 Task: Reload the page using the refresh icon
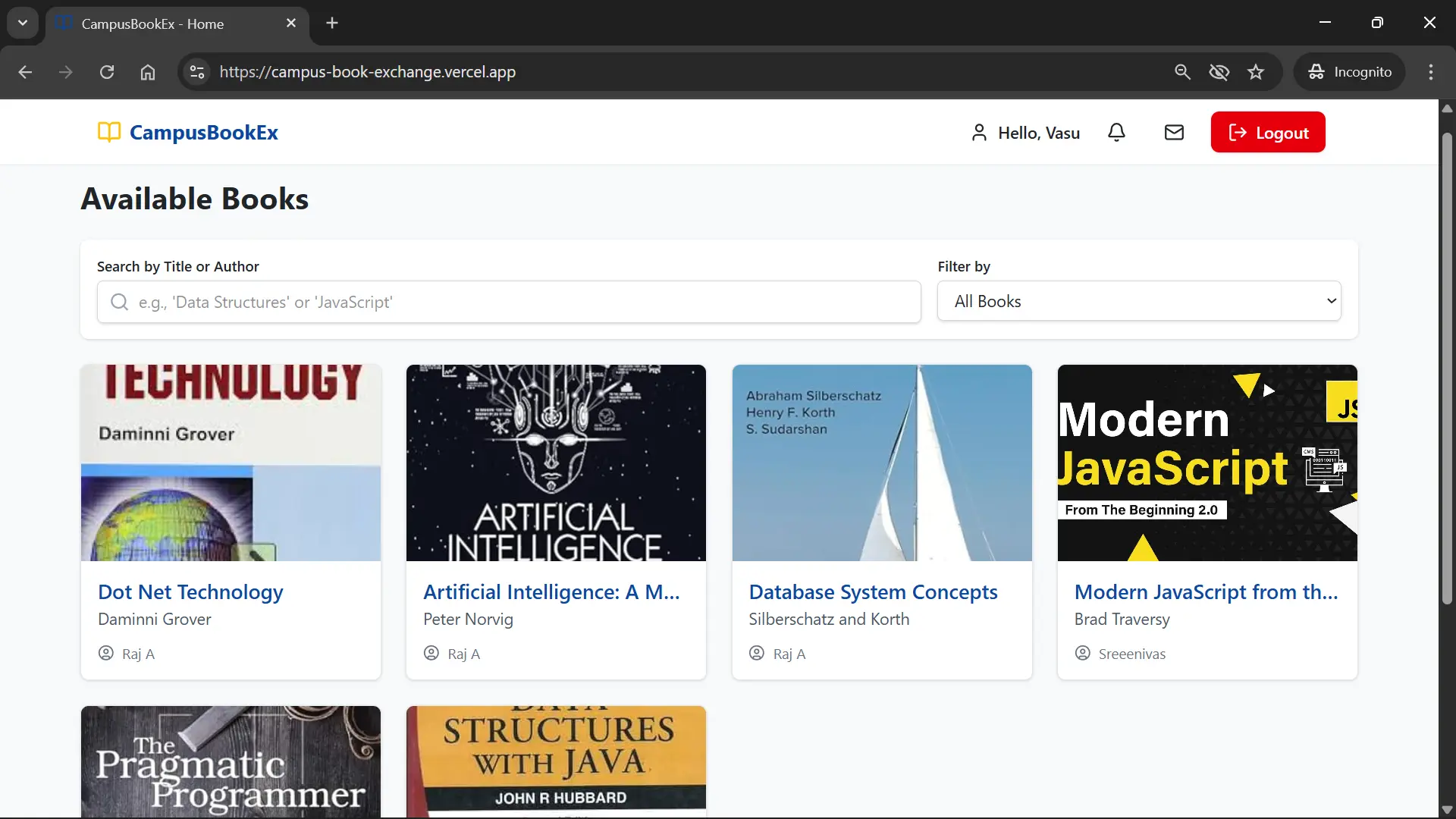point(107,72)
